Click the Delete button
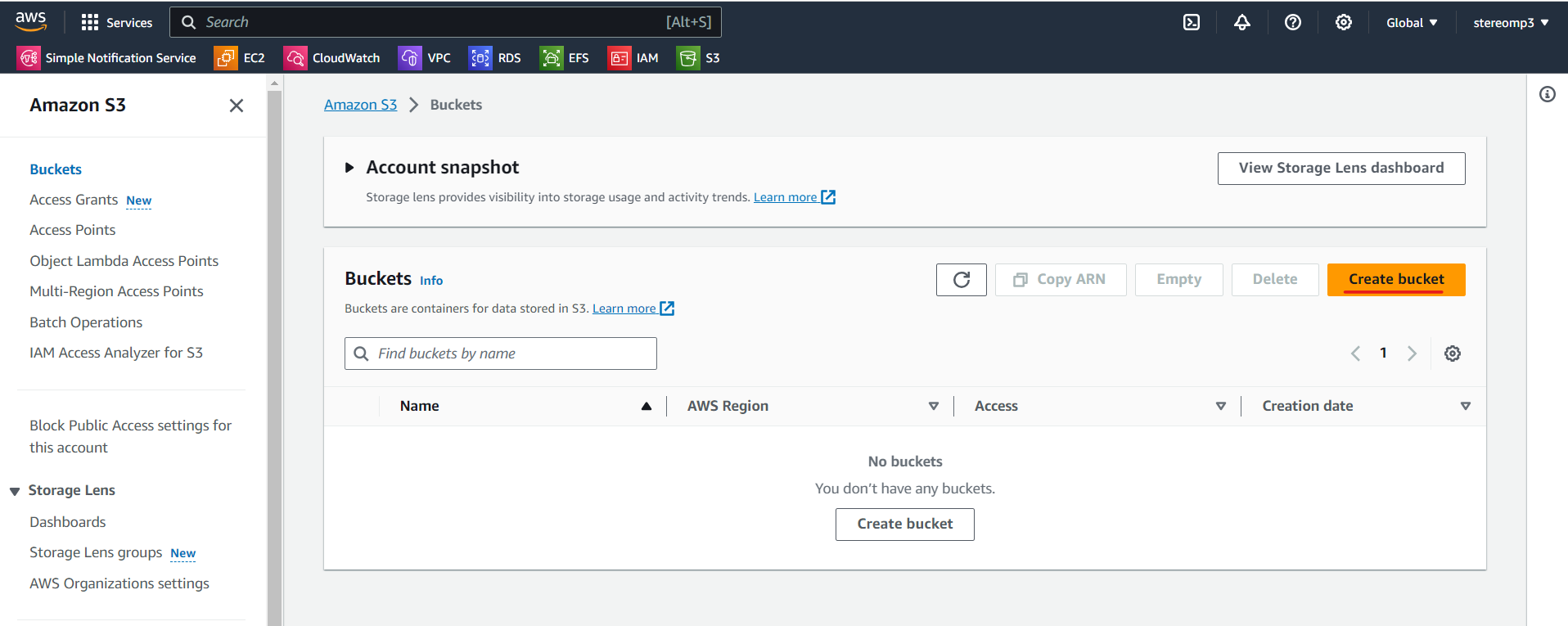Viewport: 1568px width, 626px height. [1275, 280]
